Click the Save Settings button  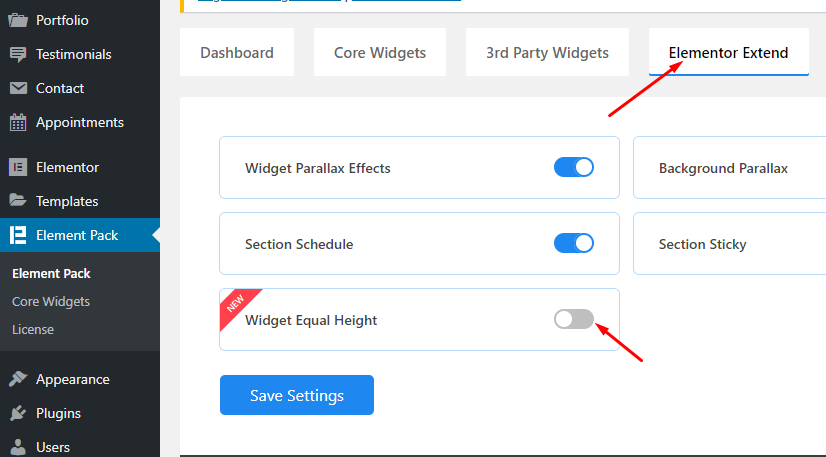tap(297, 395)
